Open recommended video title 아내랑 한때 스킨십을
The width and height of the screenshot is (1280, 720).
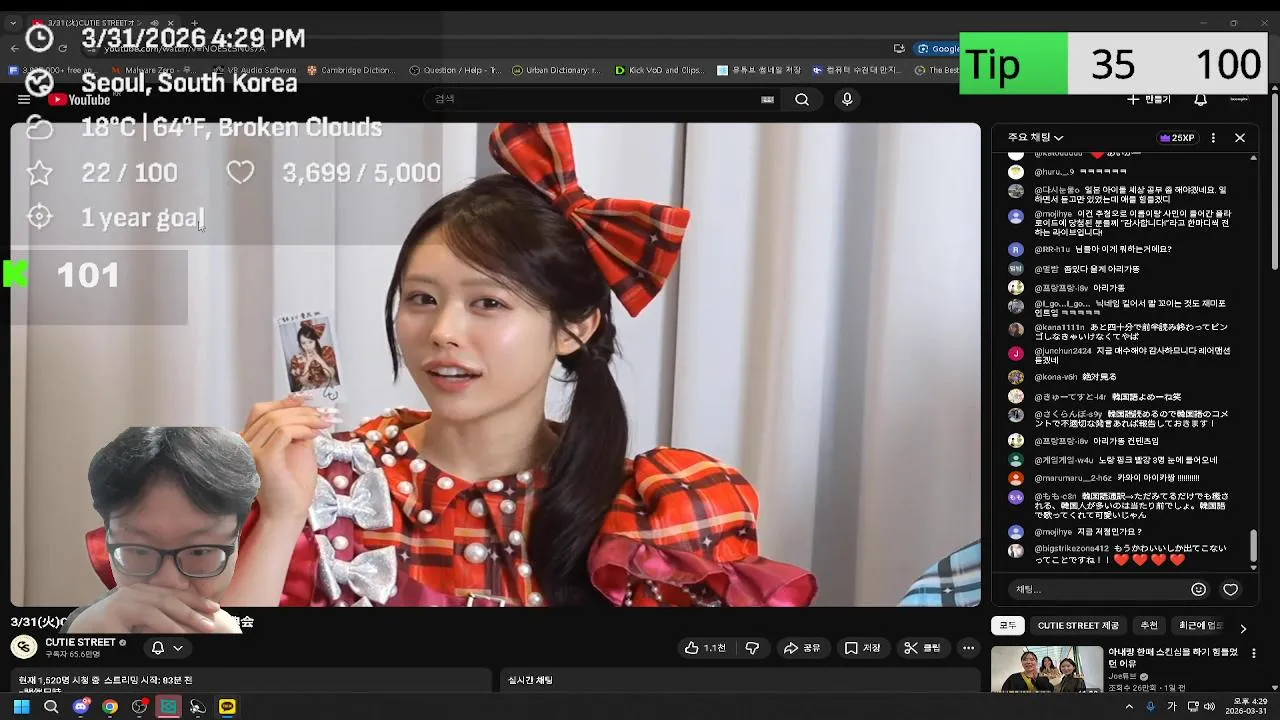1173,657
